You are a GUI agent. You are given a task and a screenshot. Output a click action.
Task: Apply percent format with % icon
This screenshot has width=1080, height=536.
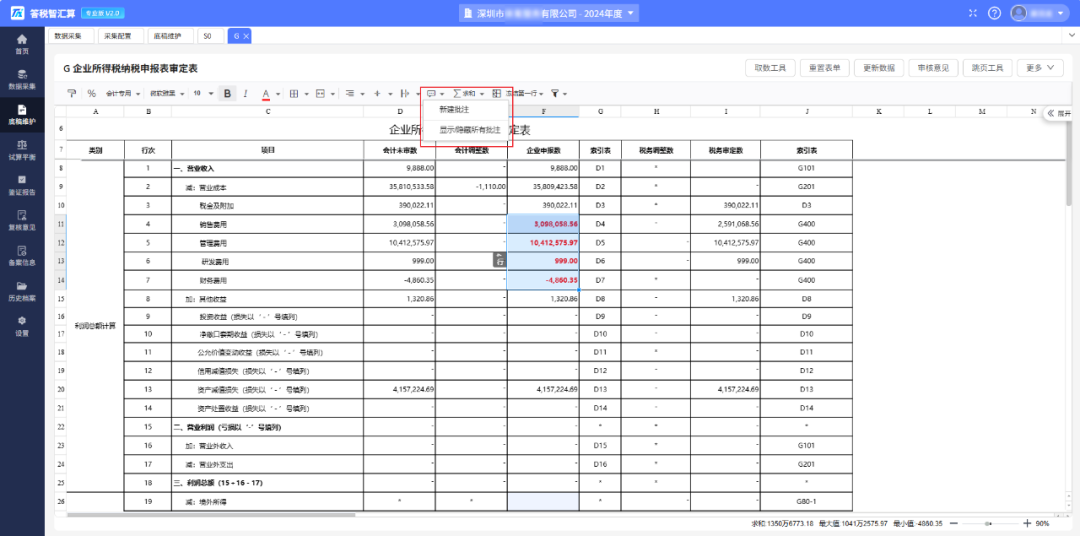92,94
